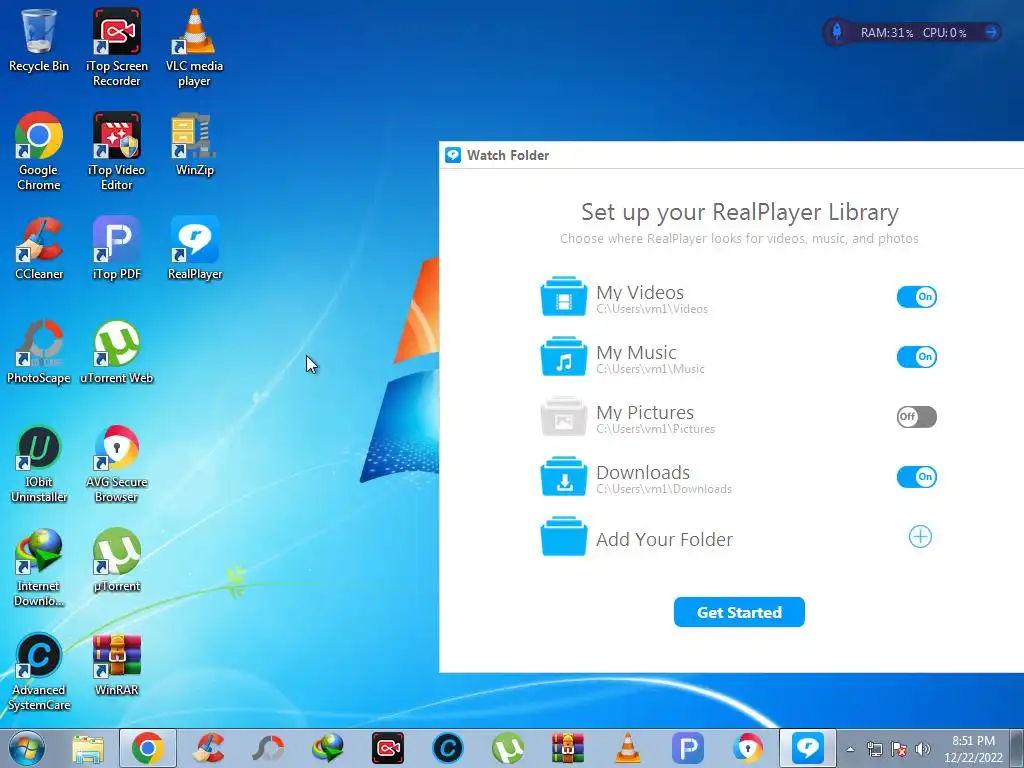The image size is (1024, 768).
Task: Select the IObit Uninstaller desktop icon
Action: click(39, 464)
